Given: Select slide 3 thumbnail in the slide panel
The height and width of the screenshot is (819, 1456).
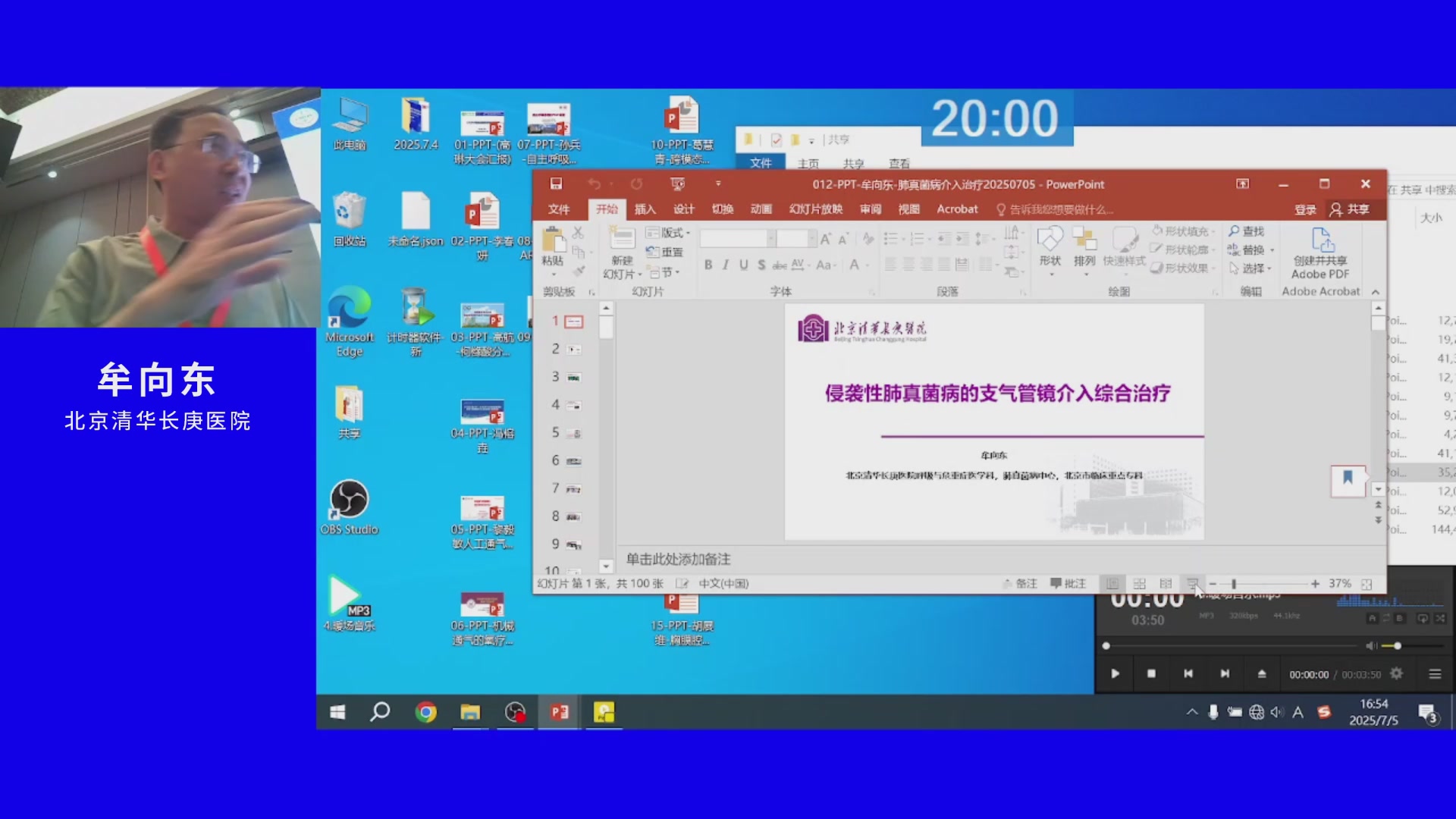Looking at the screenshot, I should pos(574,377).
